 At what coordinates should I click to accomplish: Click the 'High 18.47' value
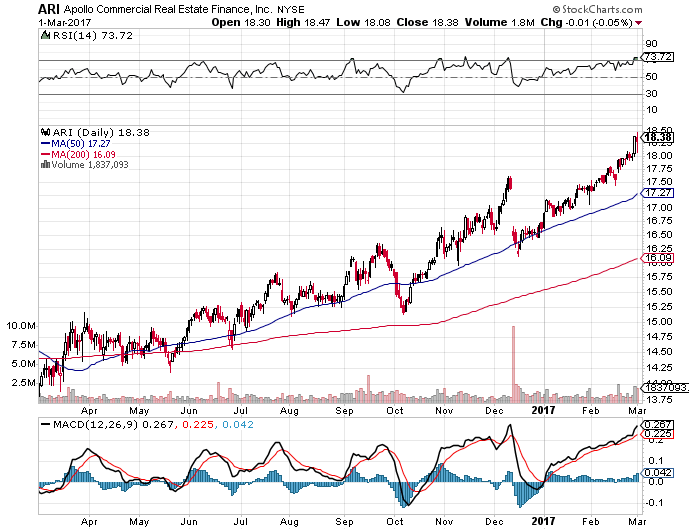click(303, 23)
